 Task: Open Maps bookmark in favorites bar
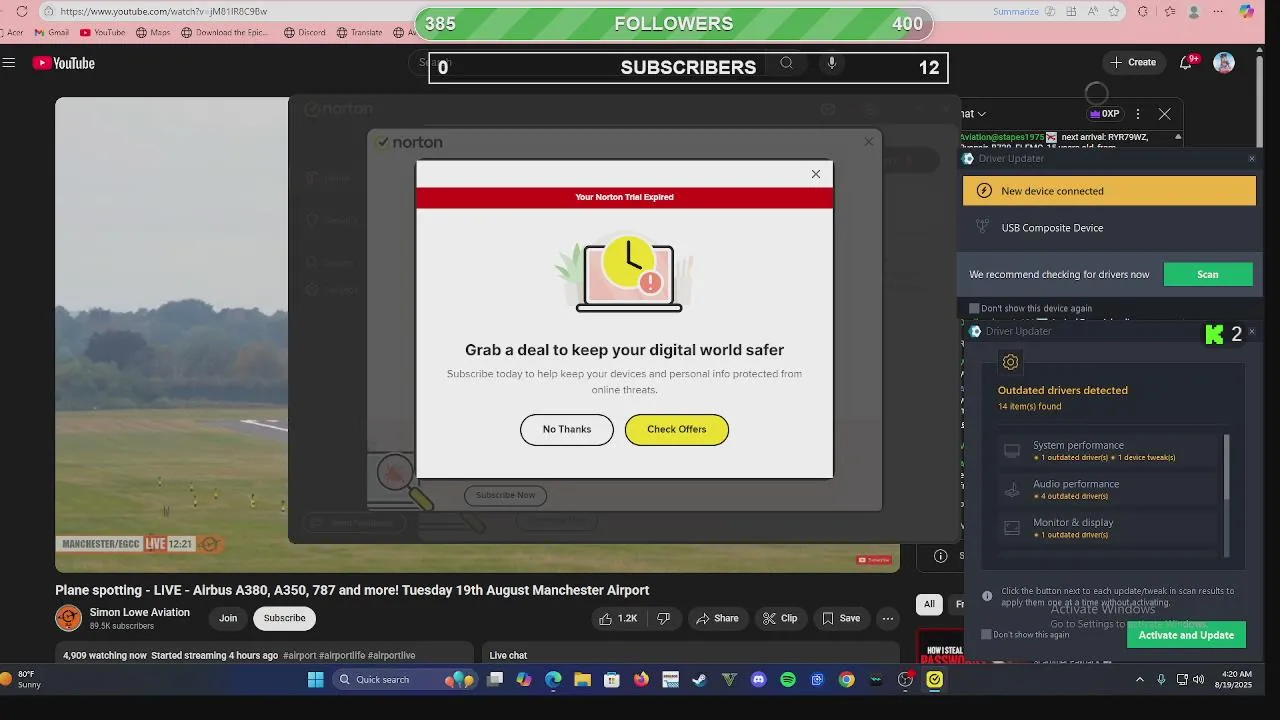tap(152, 32)
